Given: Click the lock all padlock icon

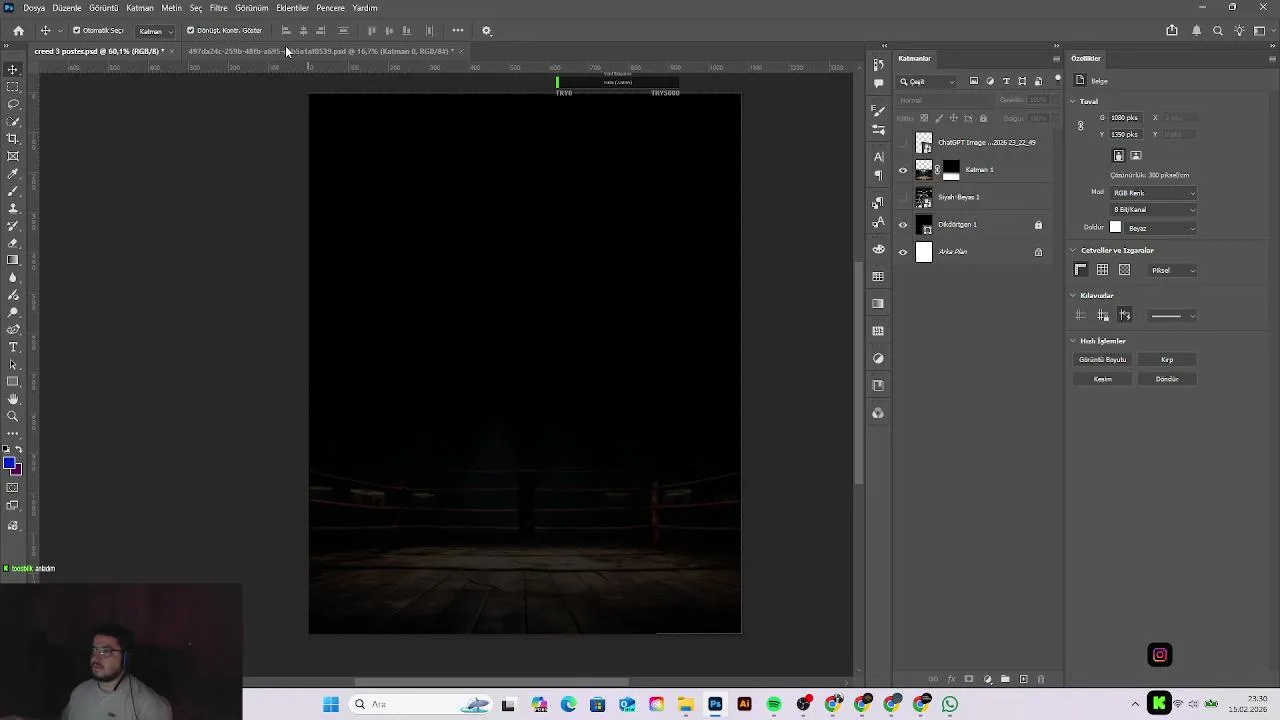Looking at the screenshot, I should coord(983,118).
